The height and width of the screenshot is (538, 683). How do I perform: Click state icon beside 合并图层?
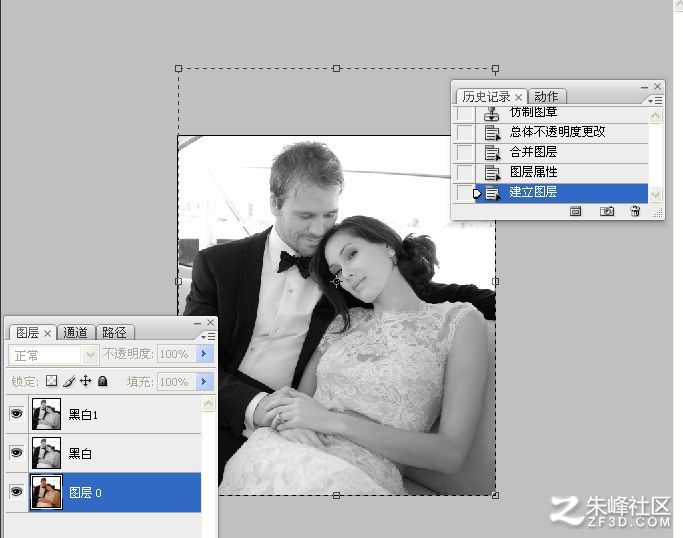pos(492,153)
